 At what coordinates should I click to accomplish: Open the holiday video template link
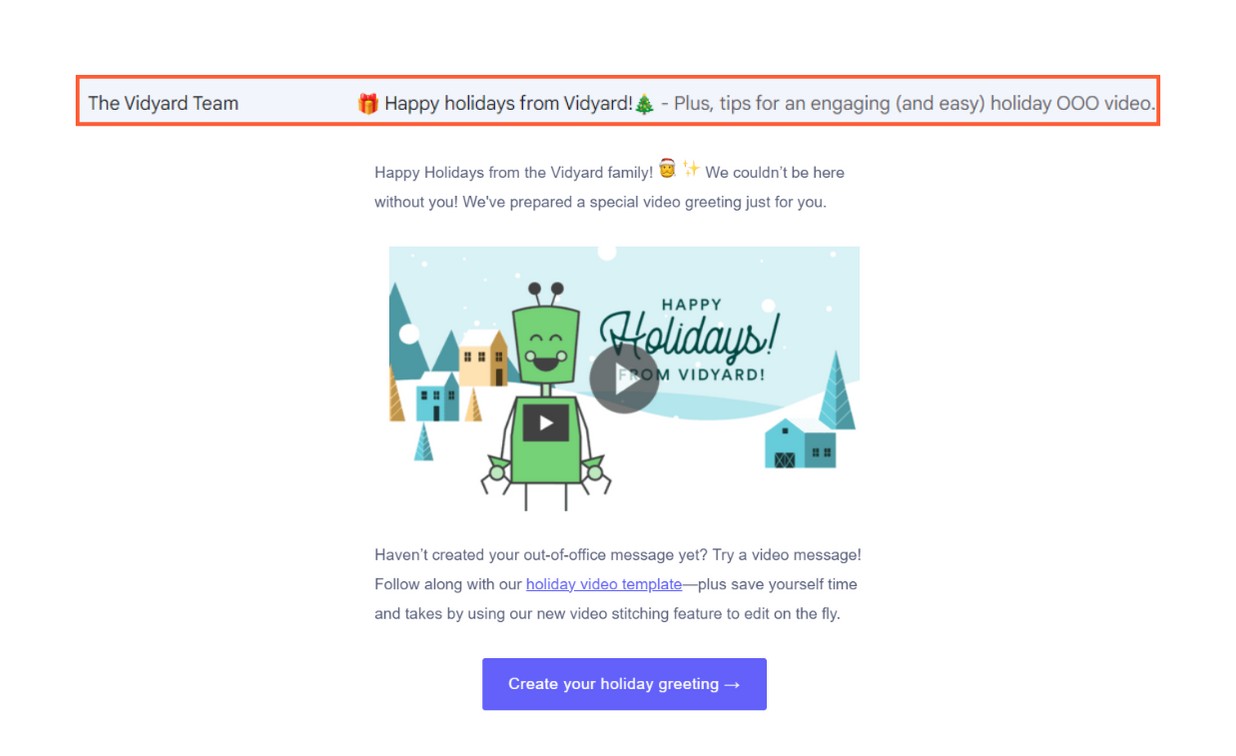604,584
